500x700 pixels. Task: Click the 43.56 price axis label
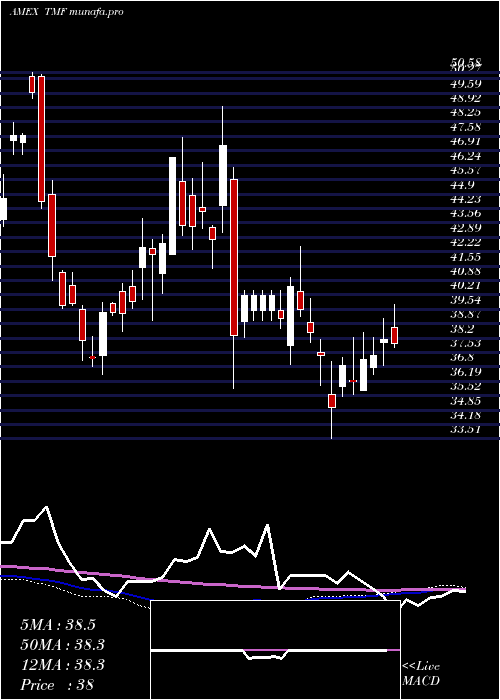click(465, 213)
